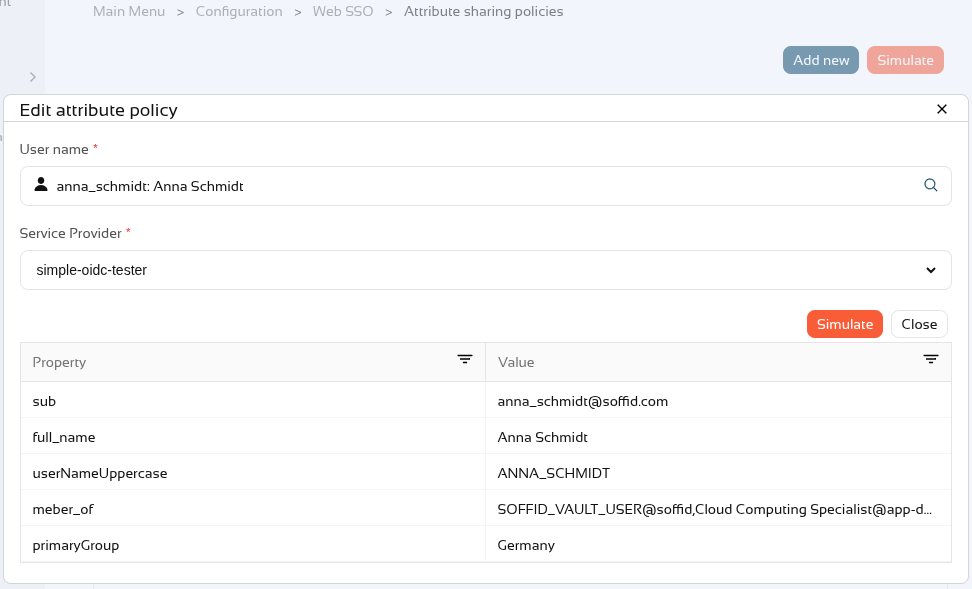Click the Add new button

[821, 60]
